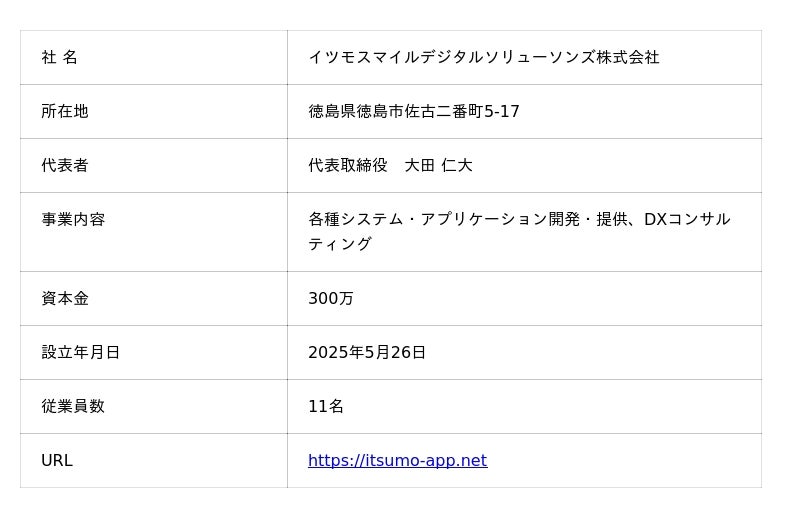Click the address 徳島県徳島市佐古二番町5-17
The image size is (800, 518).
click(x=413, y=112)
